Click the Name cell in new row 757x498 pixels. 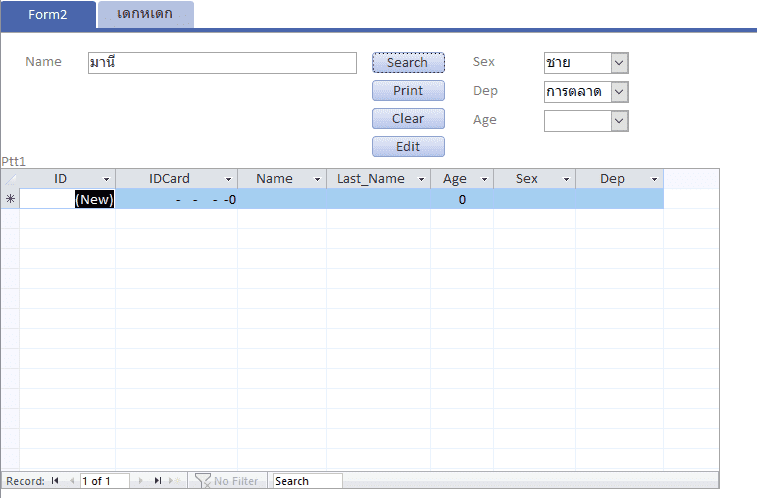point(282,199)
